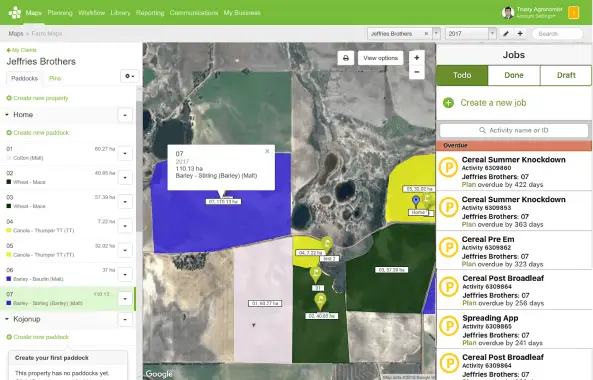Open the View options button
593x380 pixels.
click(x=380, y=58)
